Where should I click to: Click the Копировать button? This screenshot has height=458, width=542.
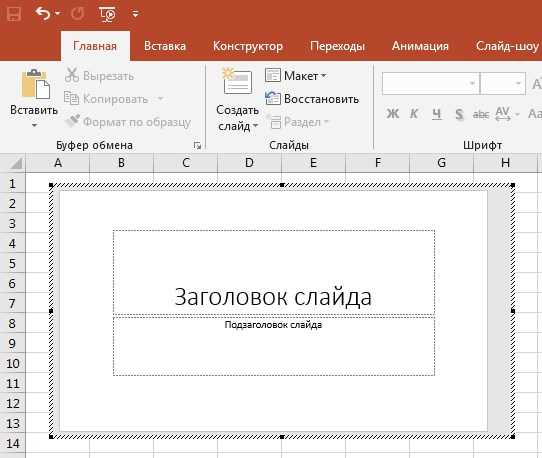[x=106, y=99]
